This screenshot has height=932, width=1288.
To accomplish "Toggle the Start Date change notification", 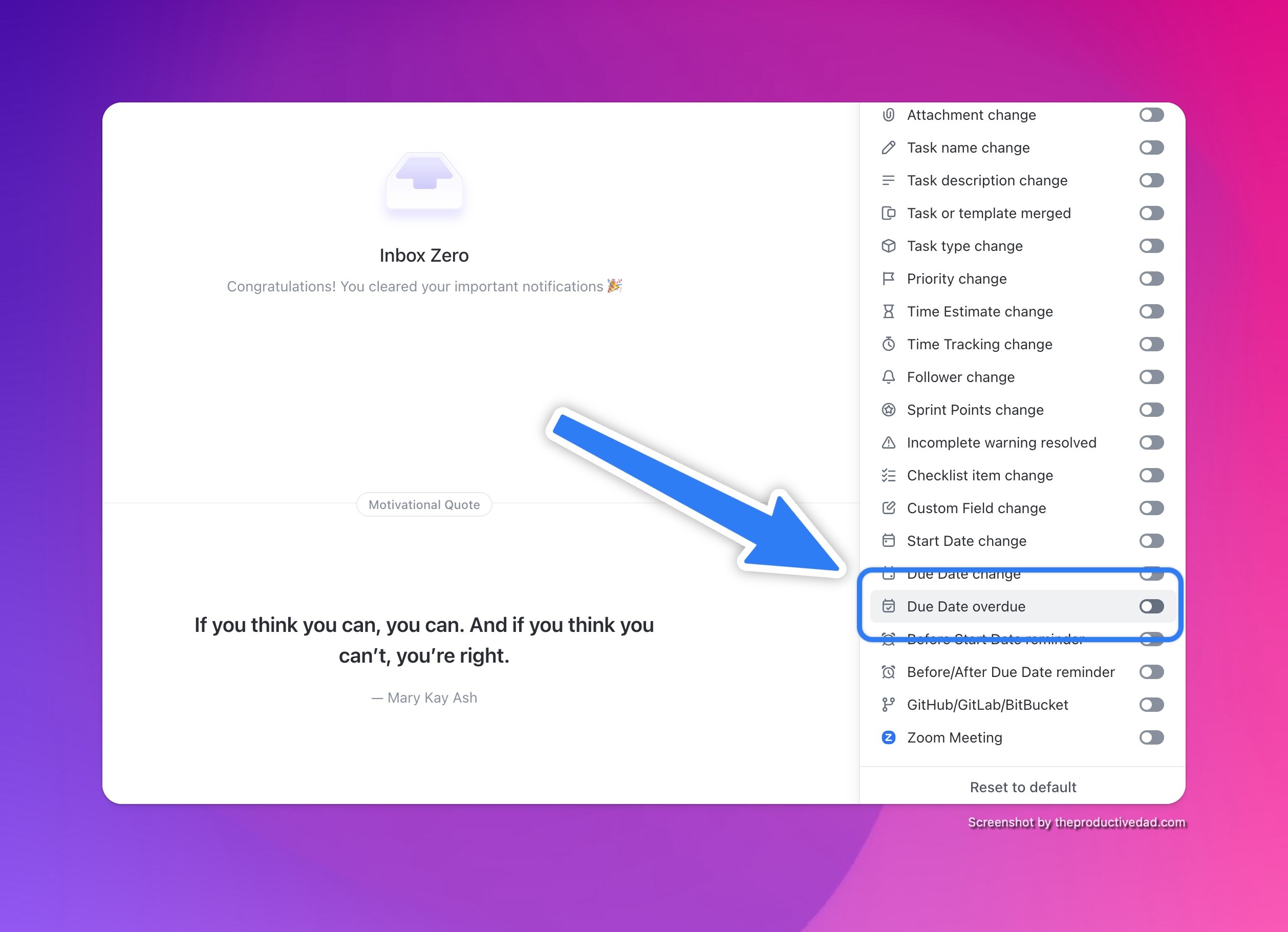I will 1152,541.
